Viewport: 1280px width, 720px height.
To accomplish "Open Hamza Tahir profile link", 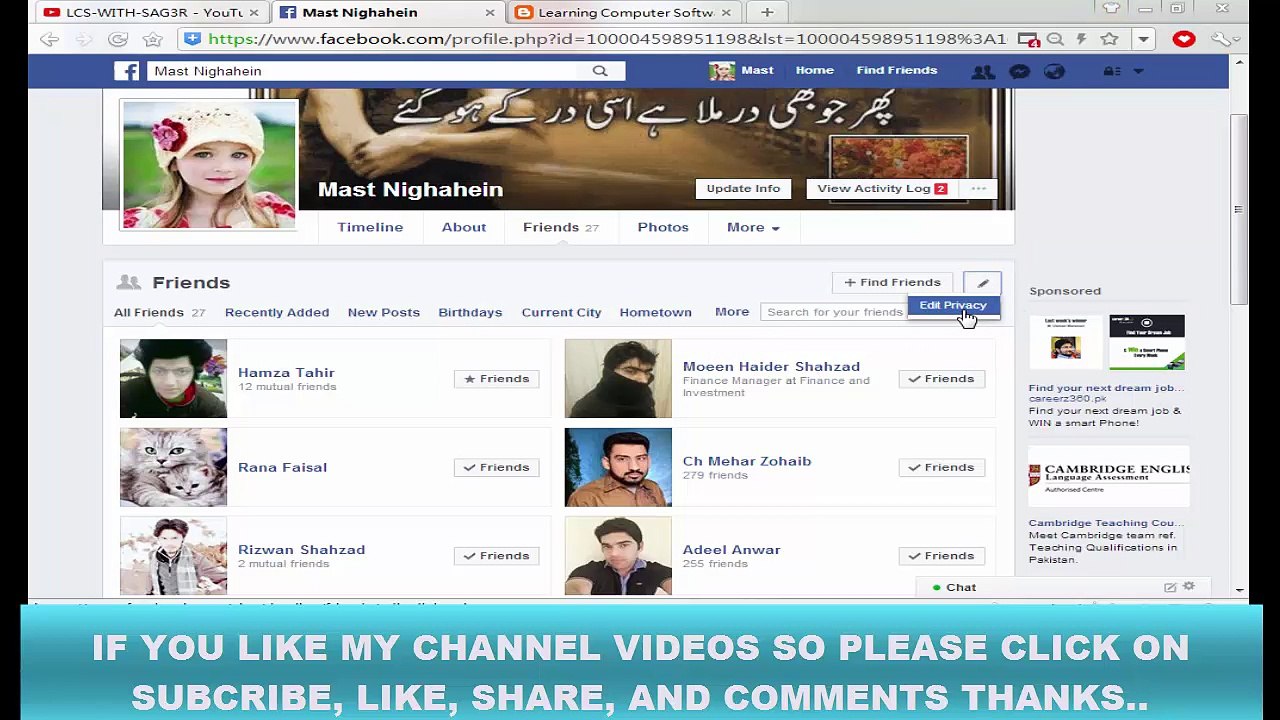I will tap(286, 372).
